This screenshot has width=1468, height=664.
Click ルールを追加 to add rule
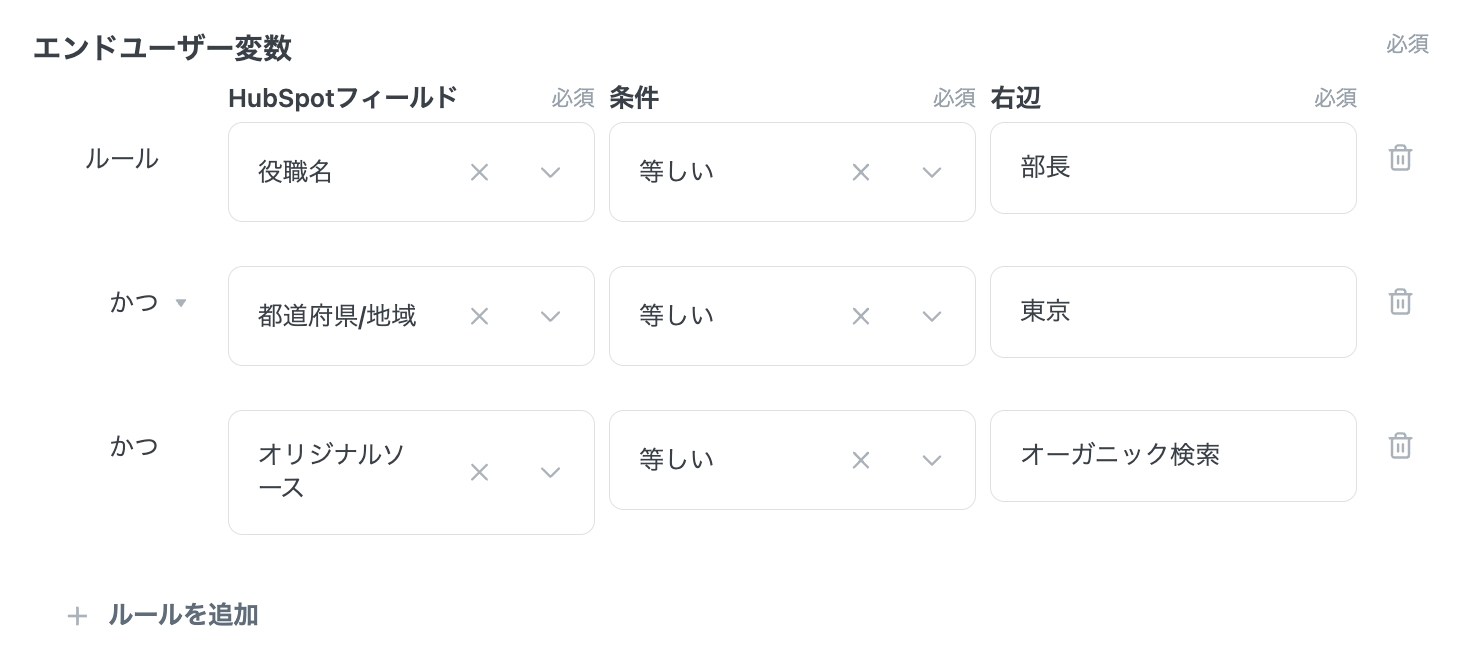182,615
